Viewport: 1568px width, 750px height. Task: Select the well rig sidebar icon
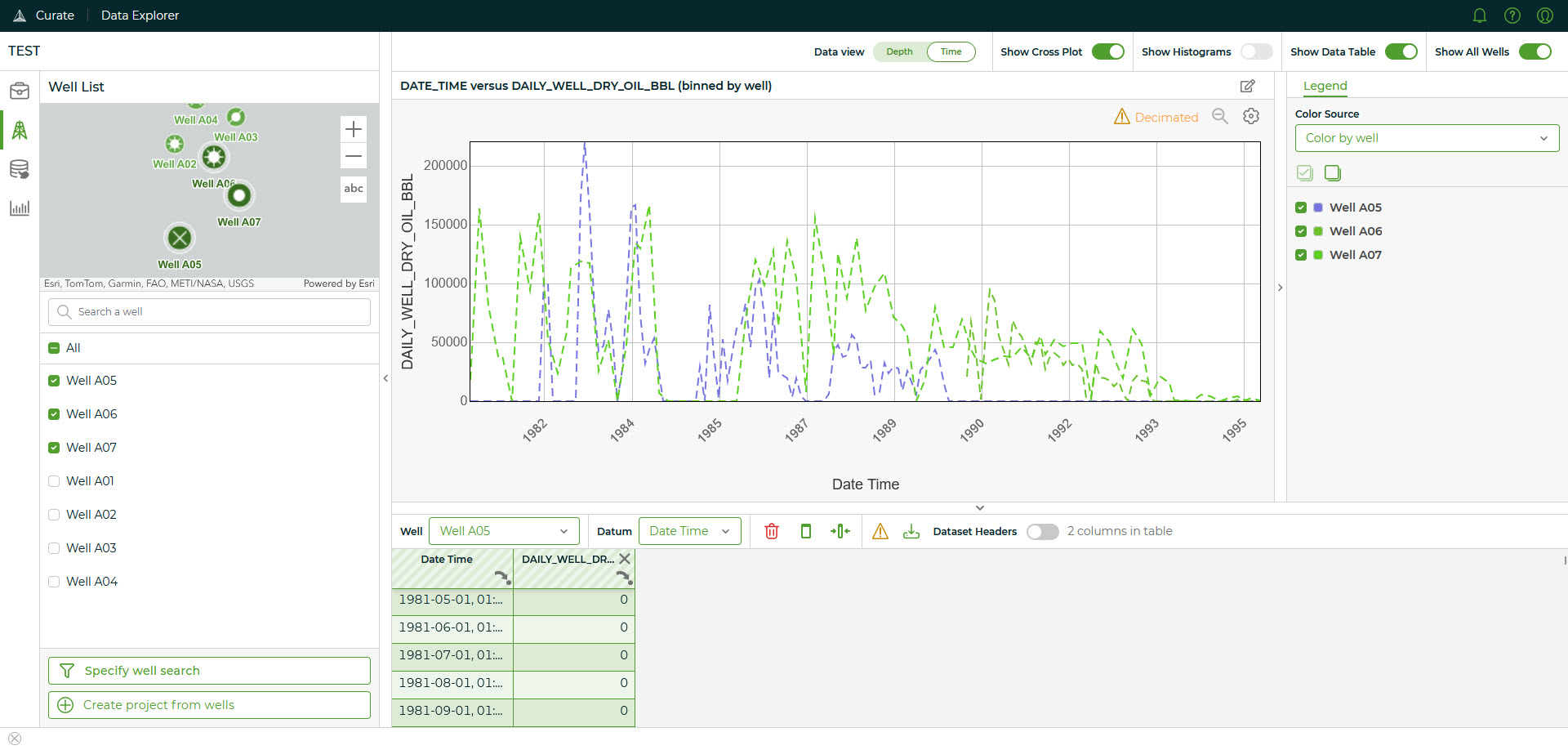20,130
